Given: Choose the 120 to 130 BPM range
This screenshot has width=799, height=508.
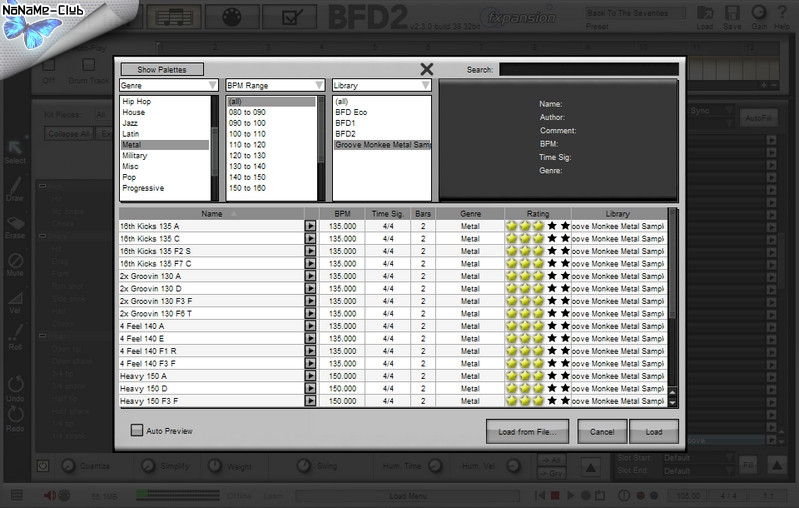Looking at the screenshot, I should click(x=246, y=156).
